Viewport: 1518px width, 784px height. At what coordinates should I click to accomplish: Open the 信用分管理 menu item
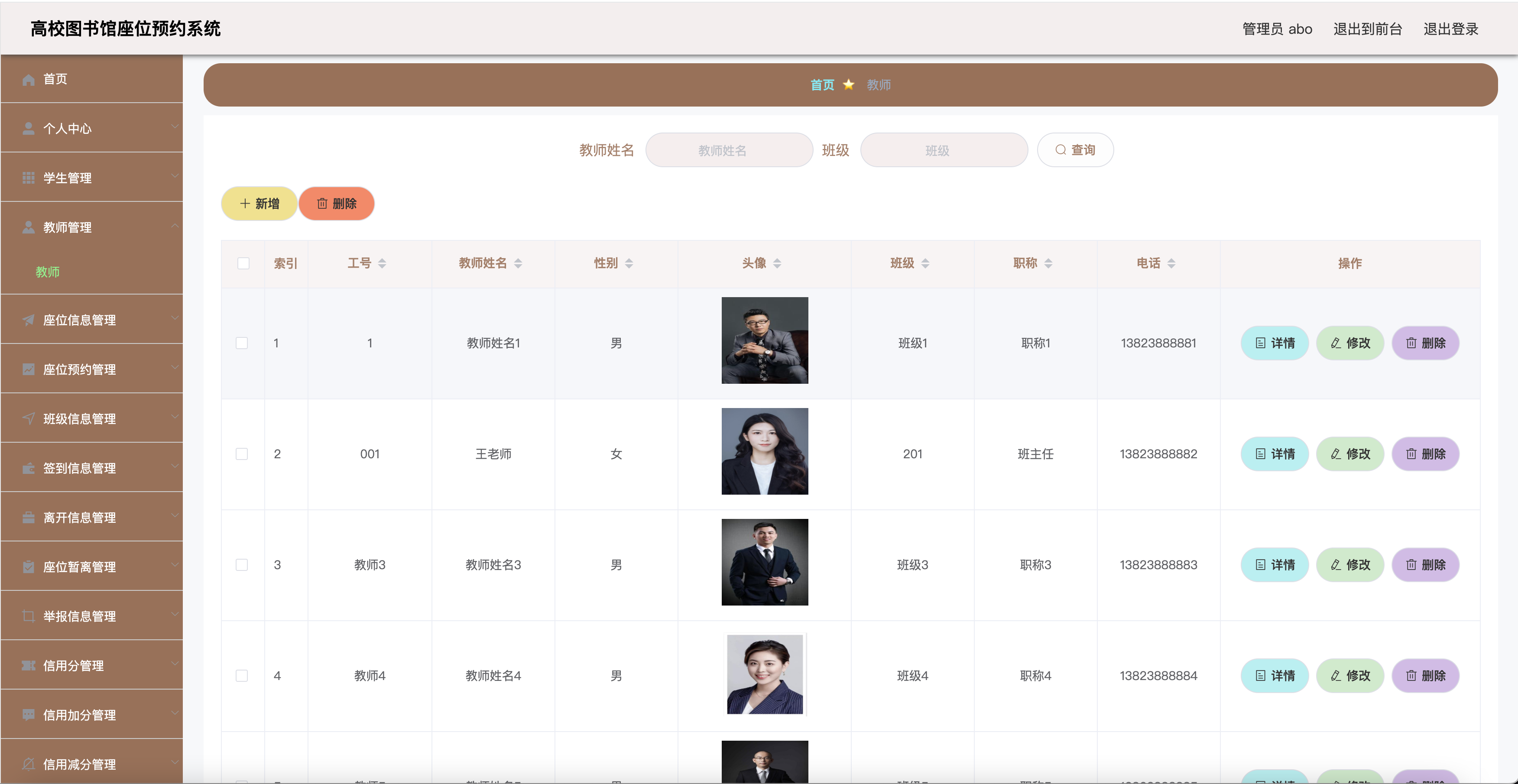click(92, 666)
